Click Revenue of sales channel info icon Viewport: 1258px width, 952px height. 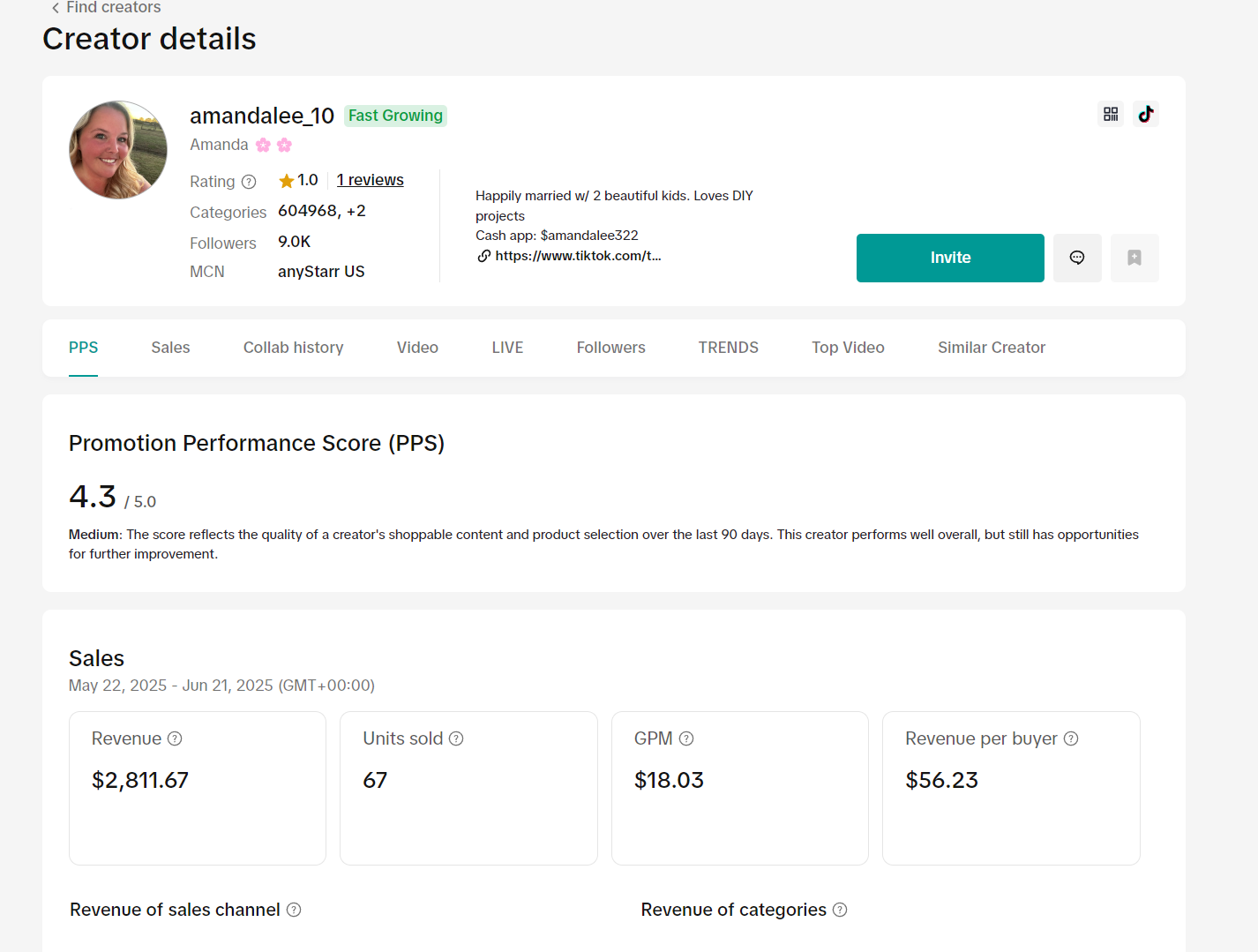pyautogui.click(x=294, y=910)
